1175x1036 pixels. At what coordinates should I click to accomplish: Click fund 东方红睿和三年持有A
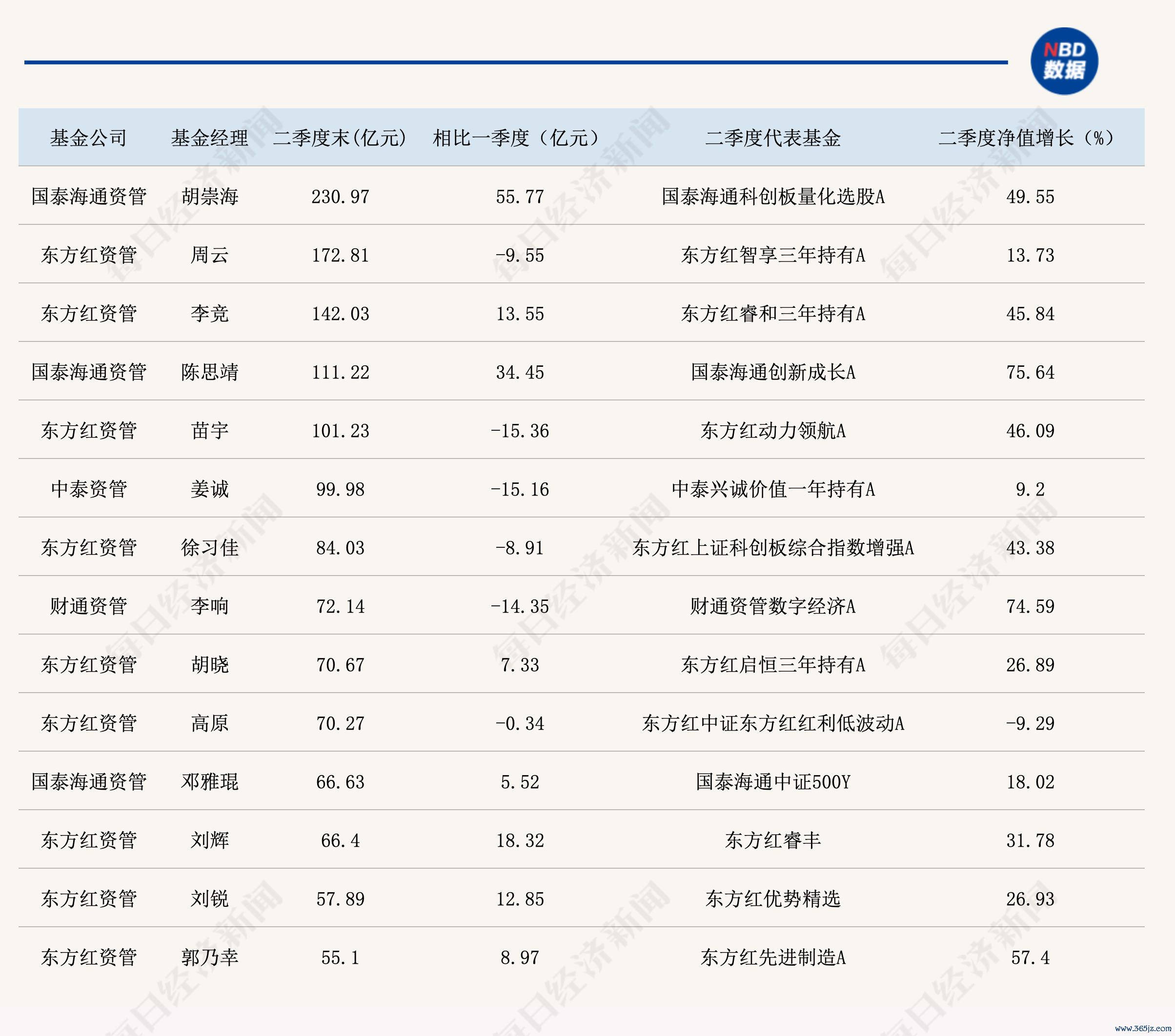coord(772,314)
